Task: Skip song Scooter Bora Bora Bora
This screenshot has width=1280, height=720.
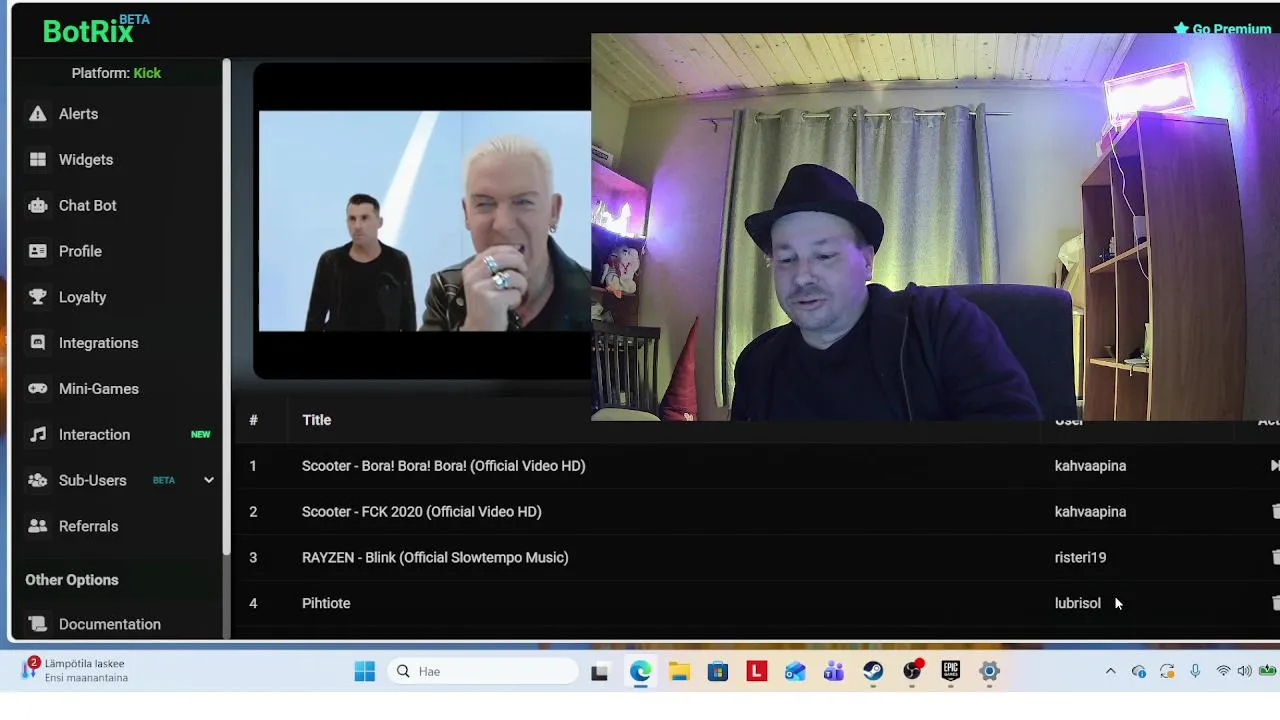Action: (x=1274, y=466)
